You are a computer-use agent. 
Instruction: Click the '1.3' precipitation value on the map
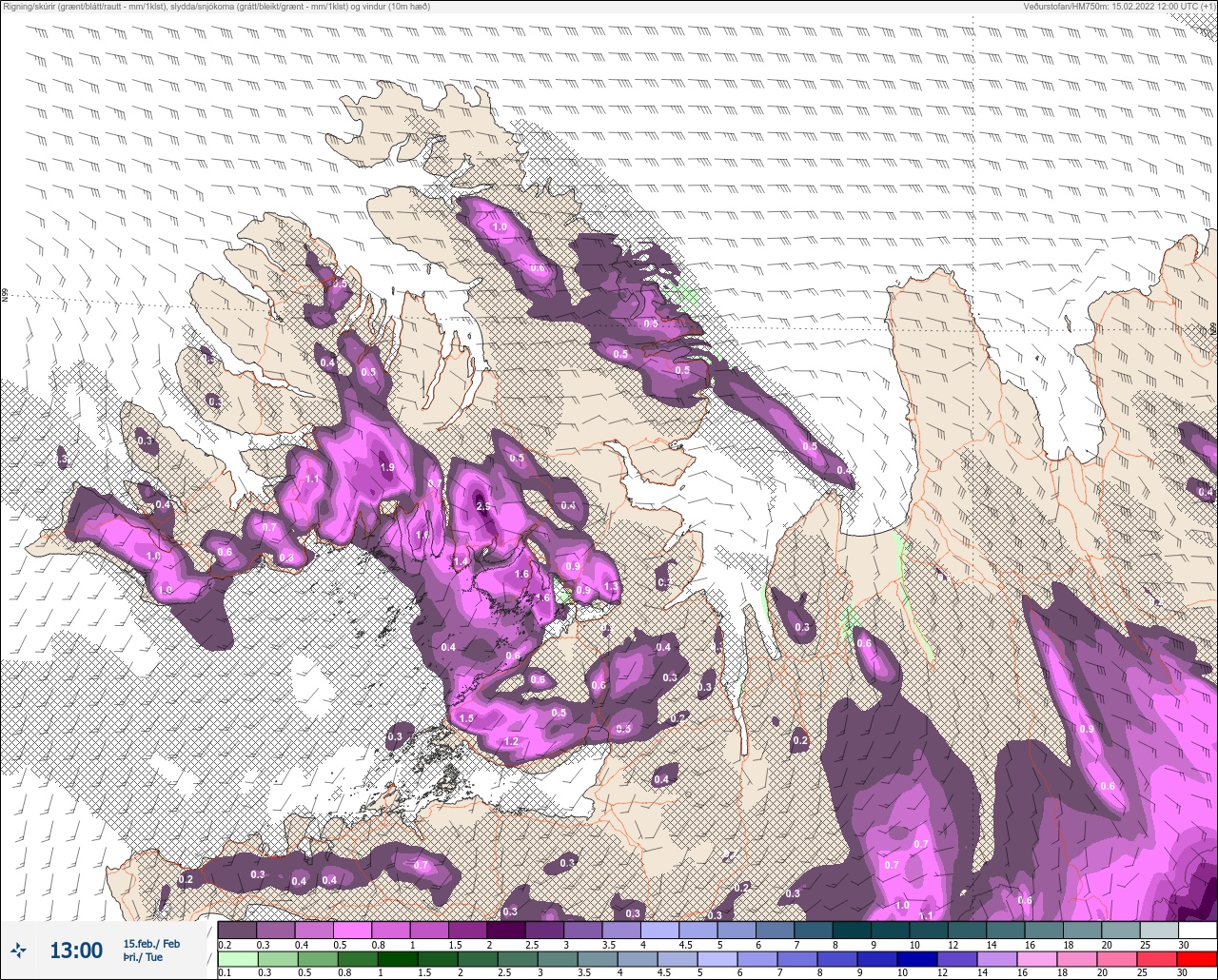[611, 587]
